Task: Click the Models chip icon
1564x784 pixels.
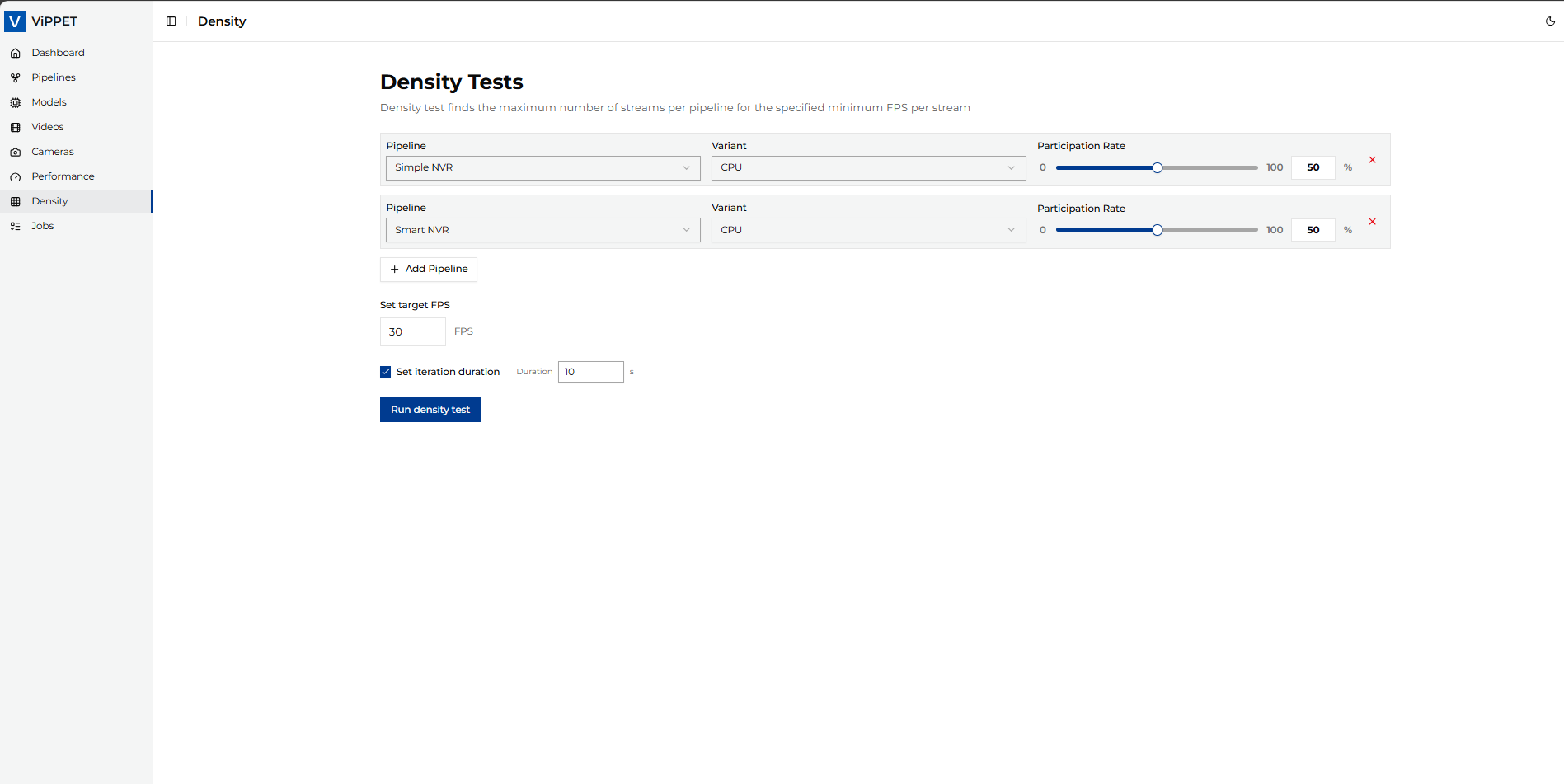Action: (16, 102)
